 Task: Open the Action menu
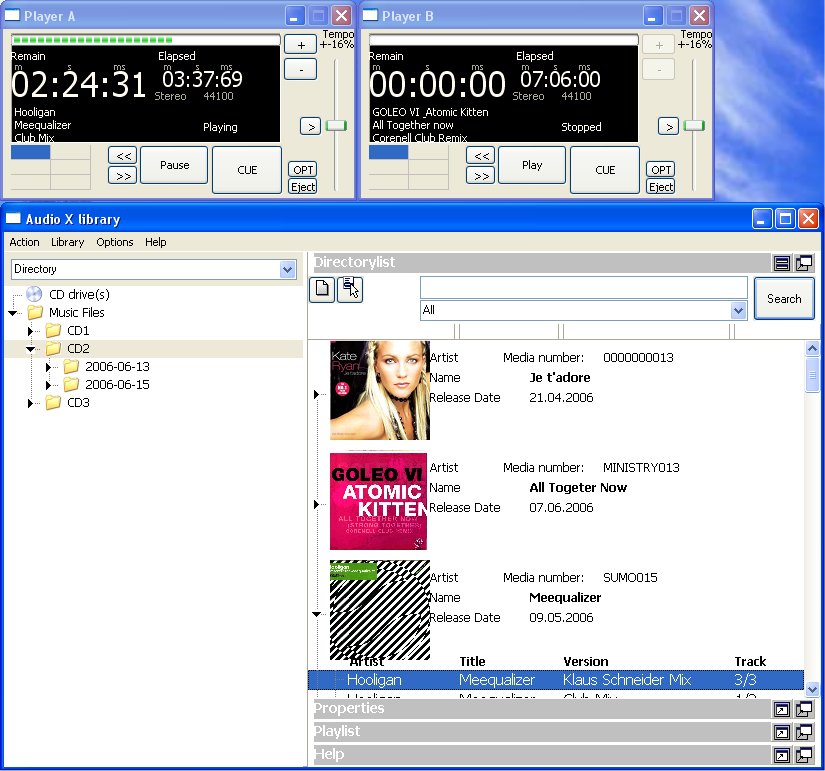(x=24, y=242)
